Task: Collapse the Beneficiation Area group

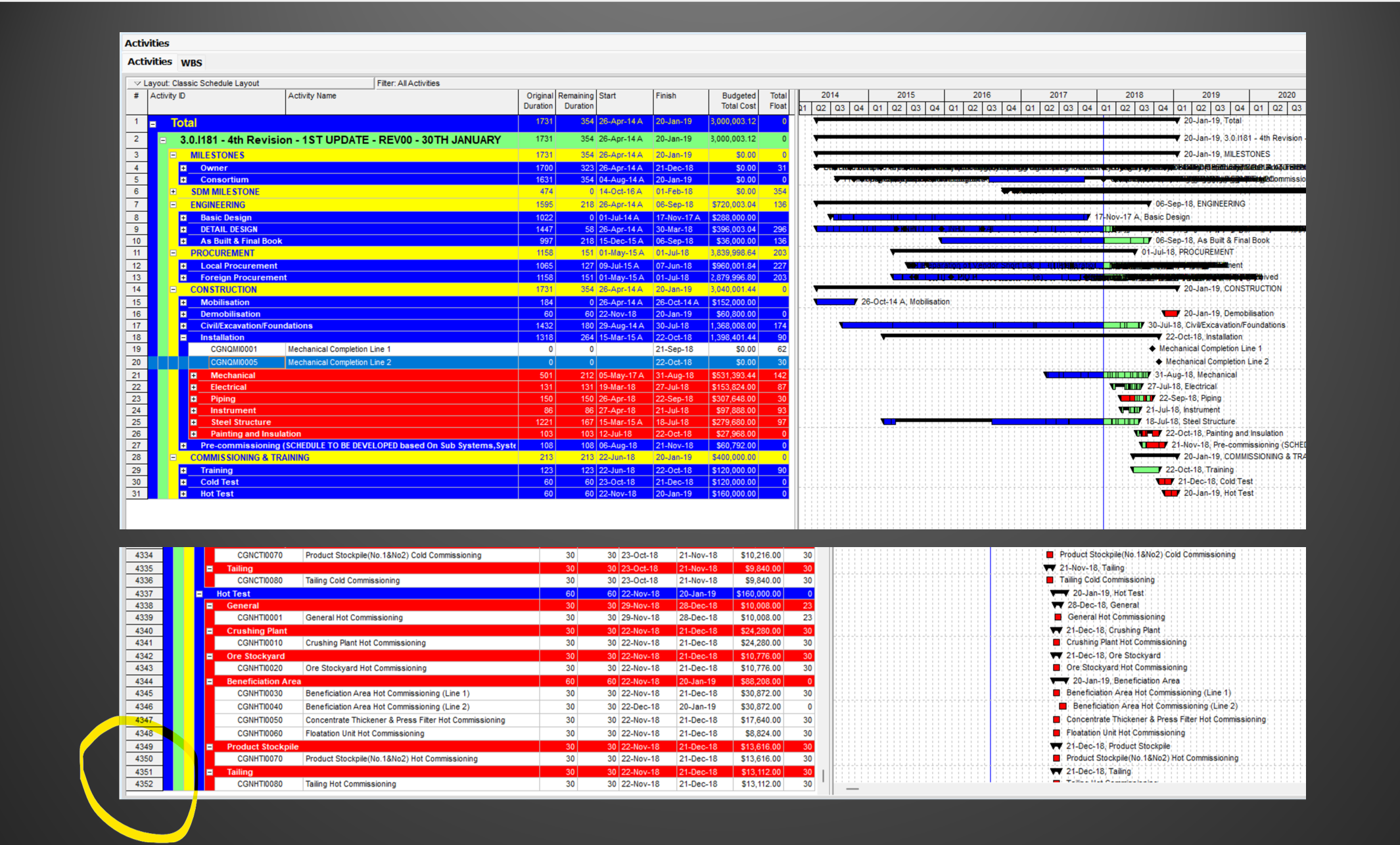Action: pyautogui.click(x=210, y=682)
